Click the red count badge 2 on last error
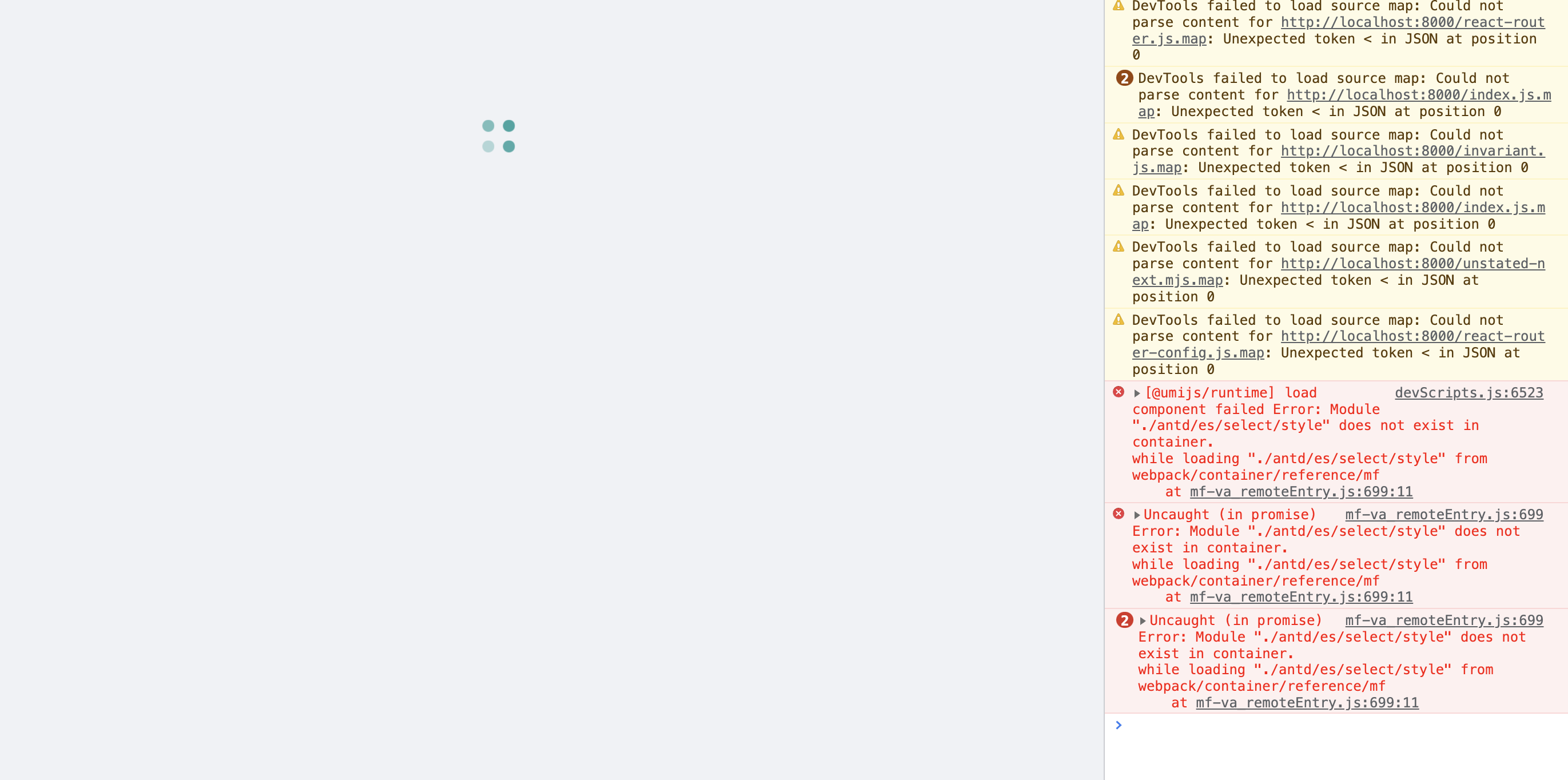Image resolution: width=1568 pixels, height=780 pixels. coord(1124,620)
